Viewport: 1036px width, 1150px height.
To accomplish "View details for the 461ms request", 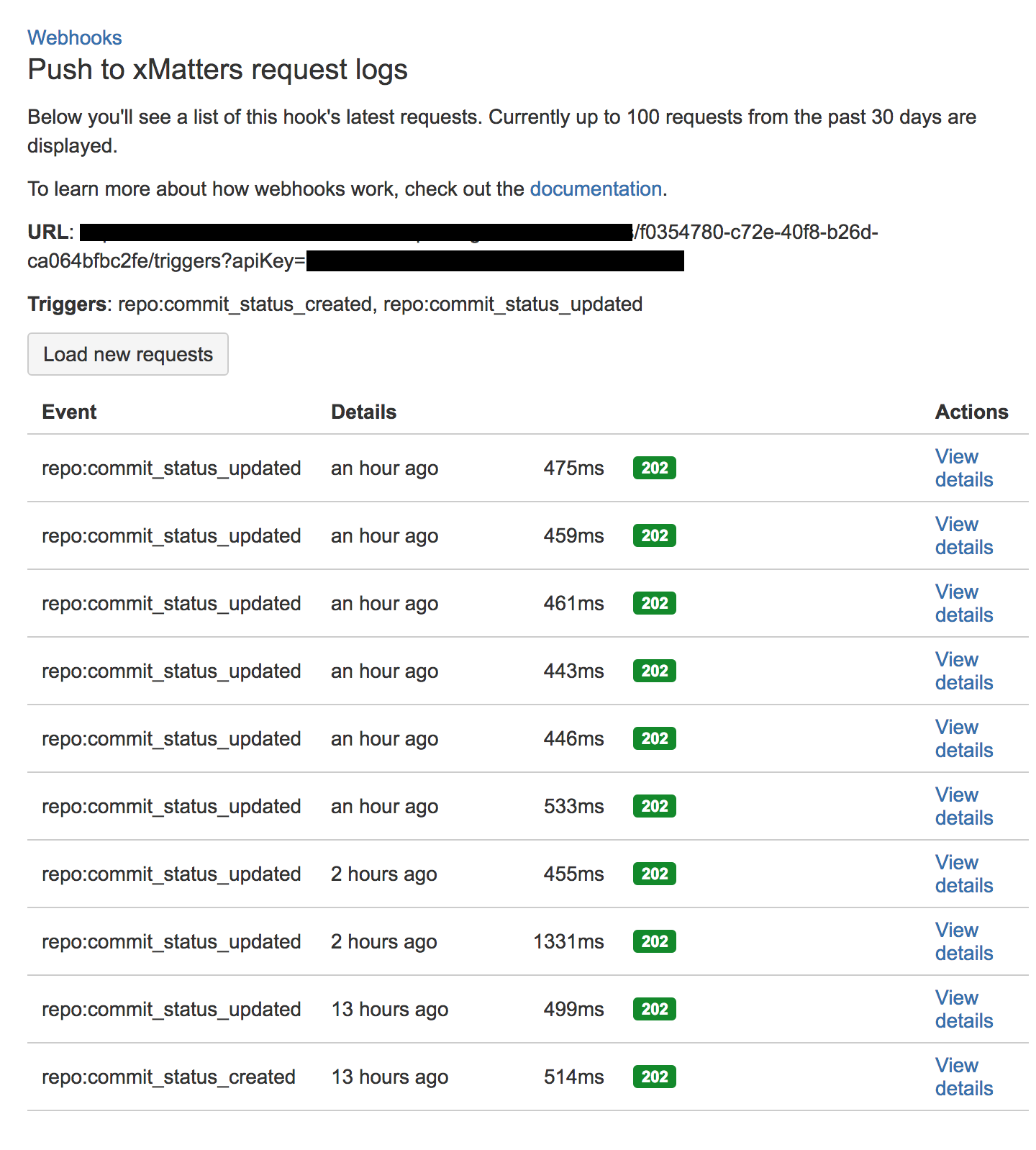I will pyautogui.click(x=964, y=603).
